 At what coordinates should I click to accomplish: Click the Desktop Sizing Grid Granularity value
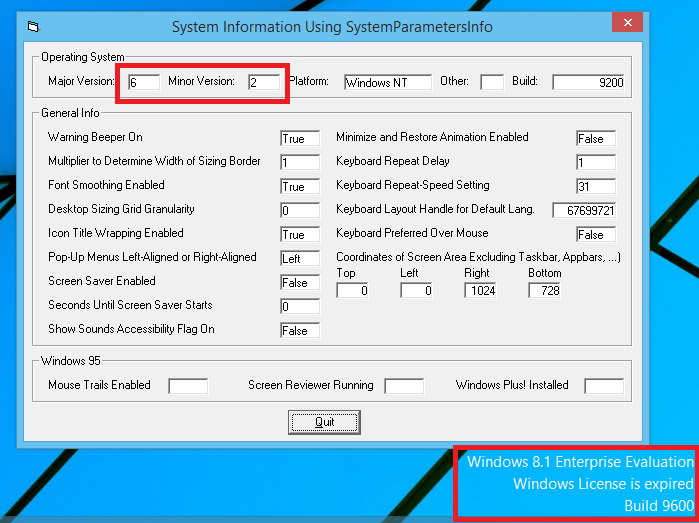[x=300, y=210]
